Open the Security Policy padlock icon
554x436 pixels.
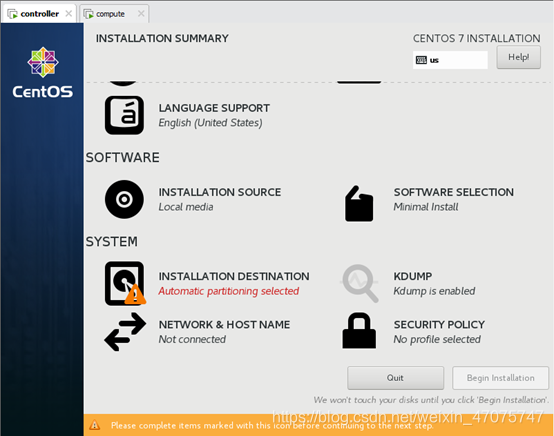click(x=359, y=331)
